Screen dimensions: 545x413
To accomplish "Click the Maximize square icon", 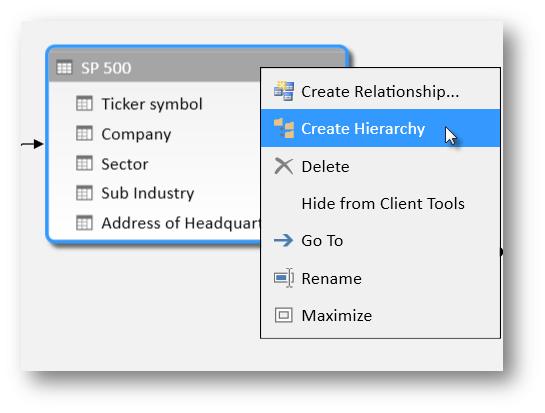I will [284, 315].
